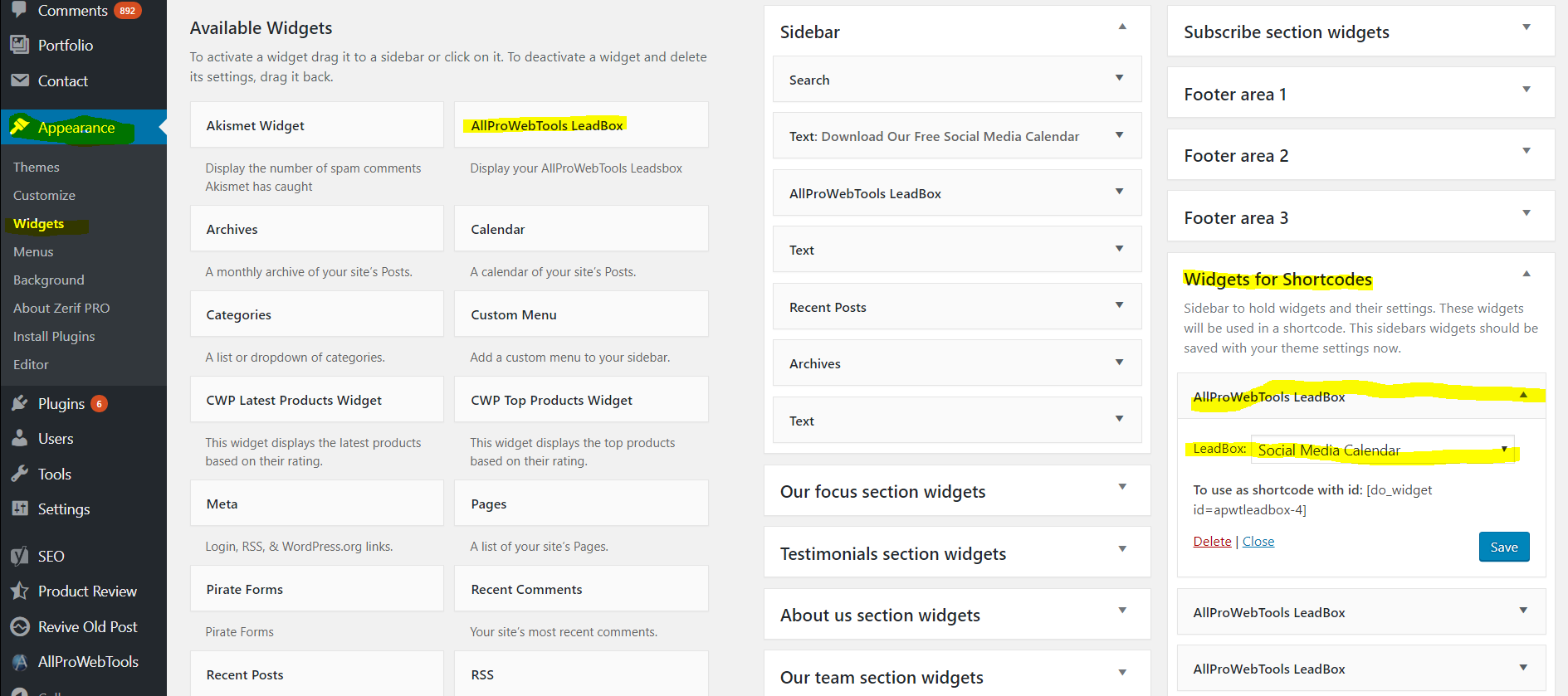Click the SEO Yoast icon
Screen dimensions: 1568x696
[20, 556]
